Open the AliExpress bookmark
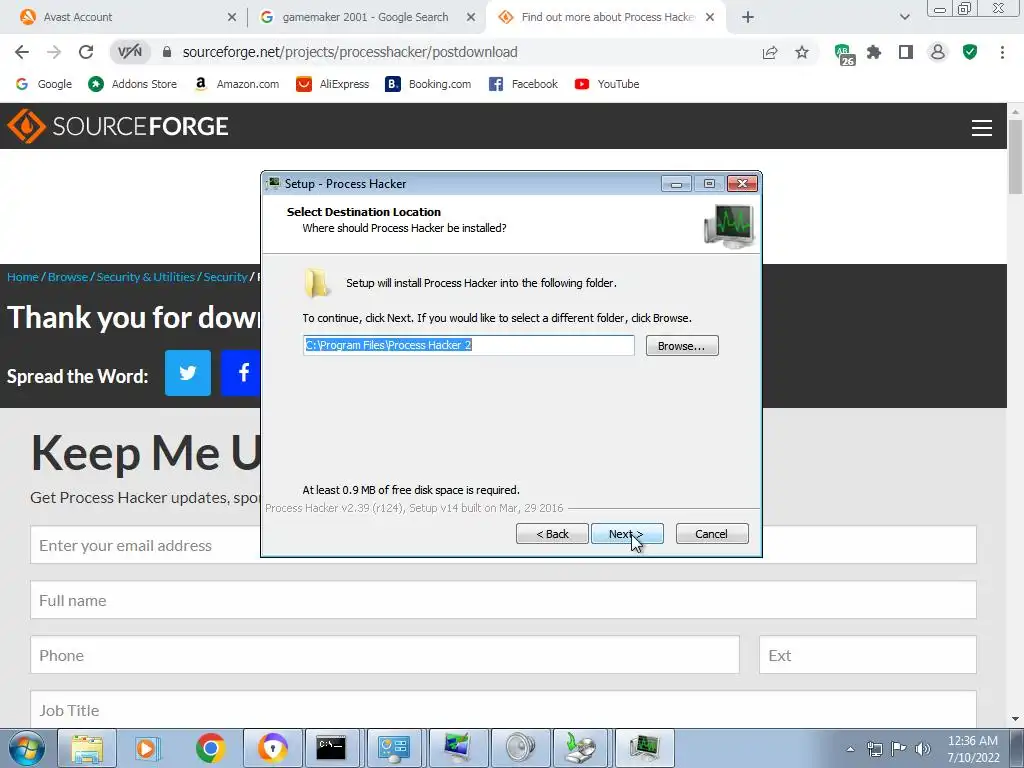Image resolution: width=1024 pixels, height=768 pixels. (332, 84)
